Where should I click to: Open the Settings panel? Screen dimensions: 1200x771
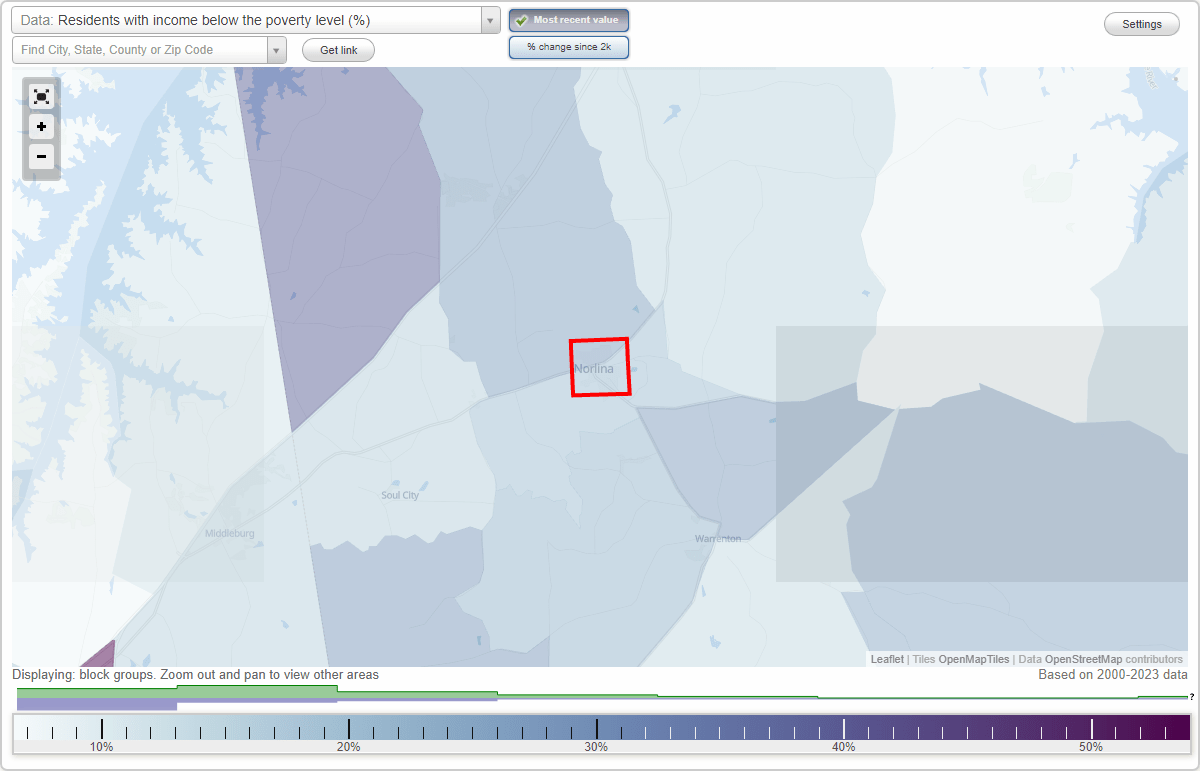pyautogui.click(x=1141, y=23)
